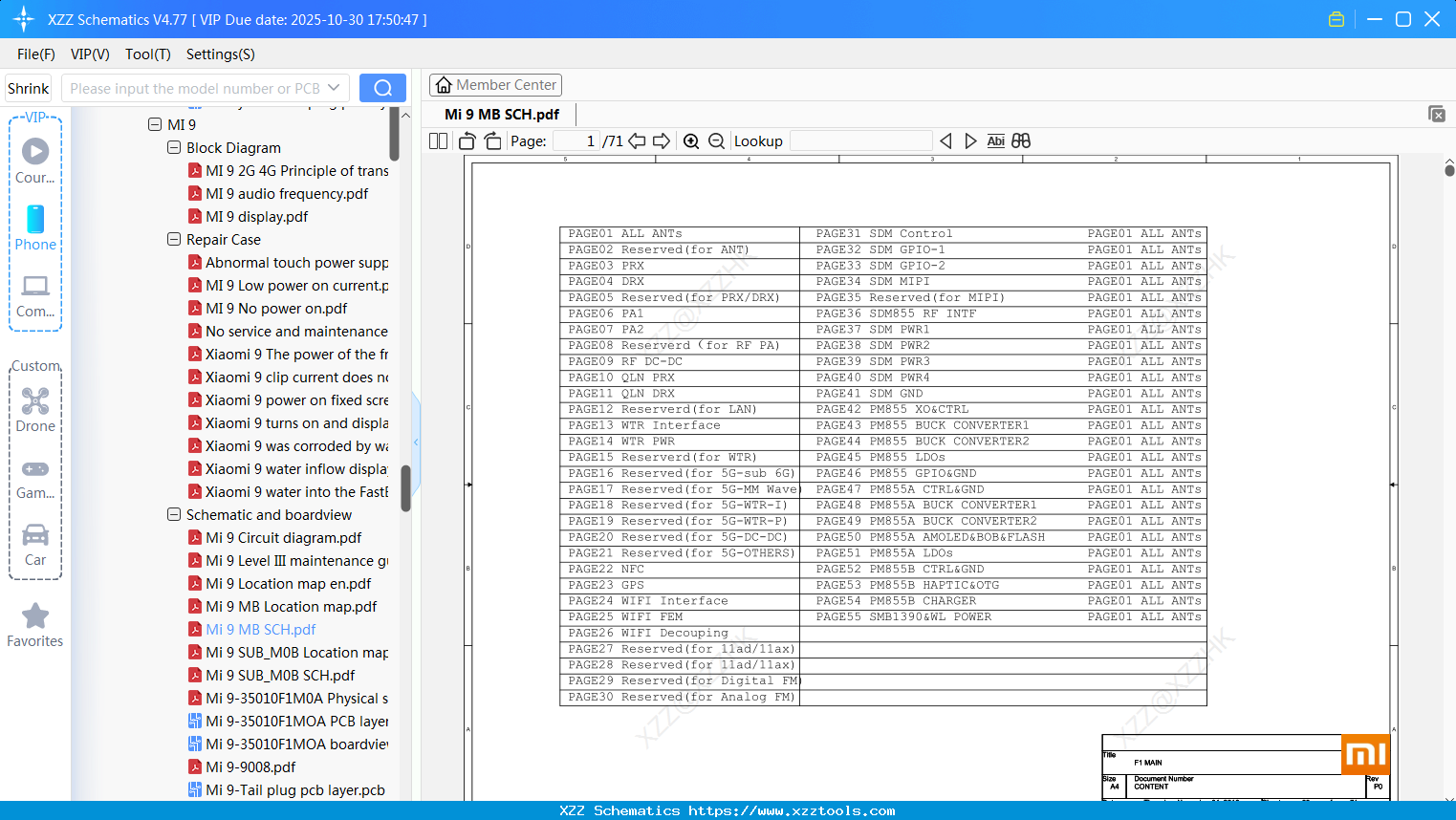
Task: Find the next lookup match
Action: pos(970,141)
